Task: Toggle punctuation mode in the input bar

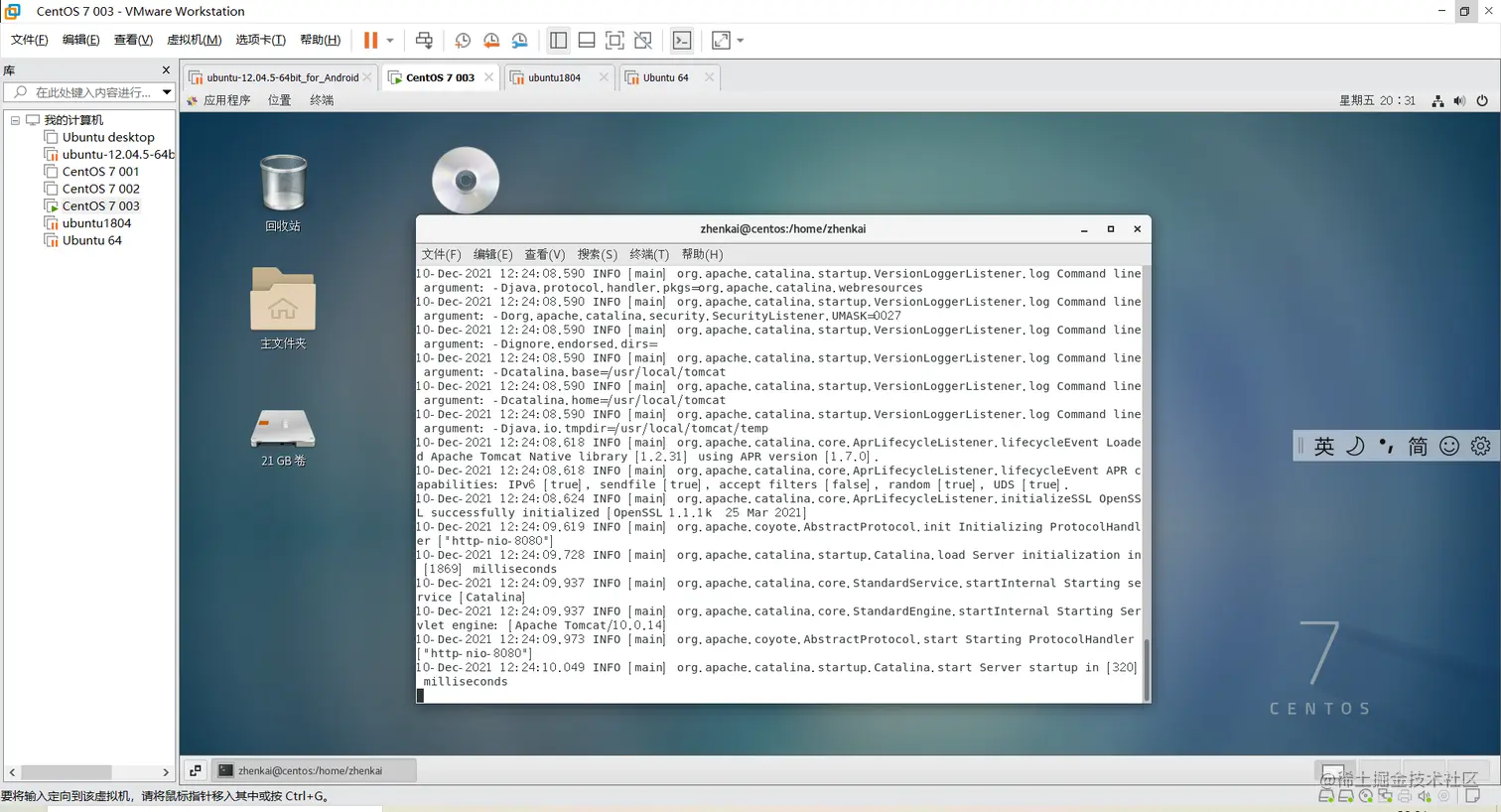Action: 1387,447
